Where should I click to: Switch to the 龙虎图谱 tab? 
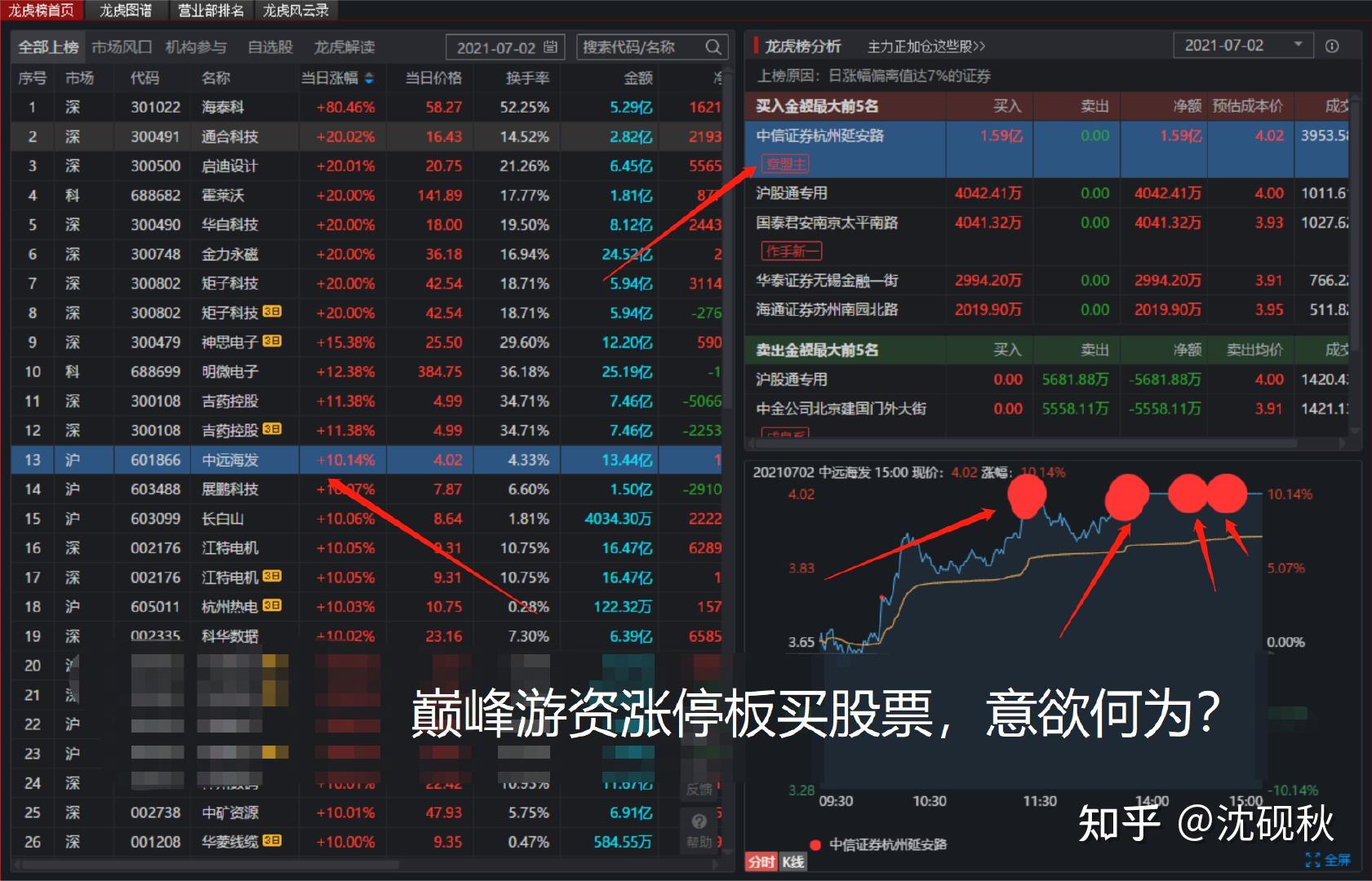click(x=126, y=10)
